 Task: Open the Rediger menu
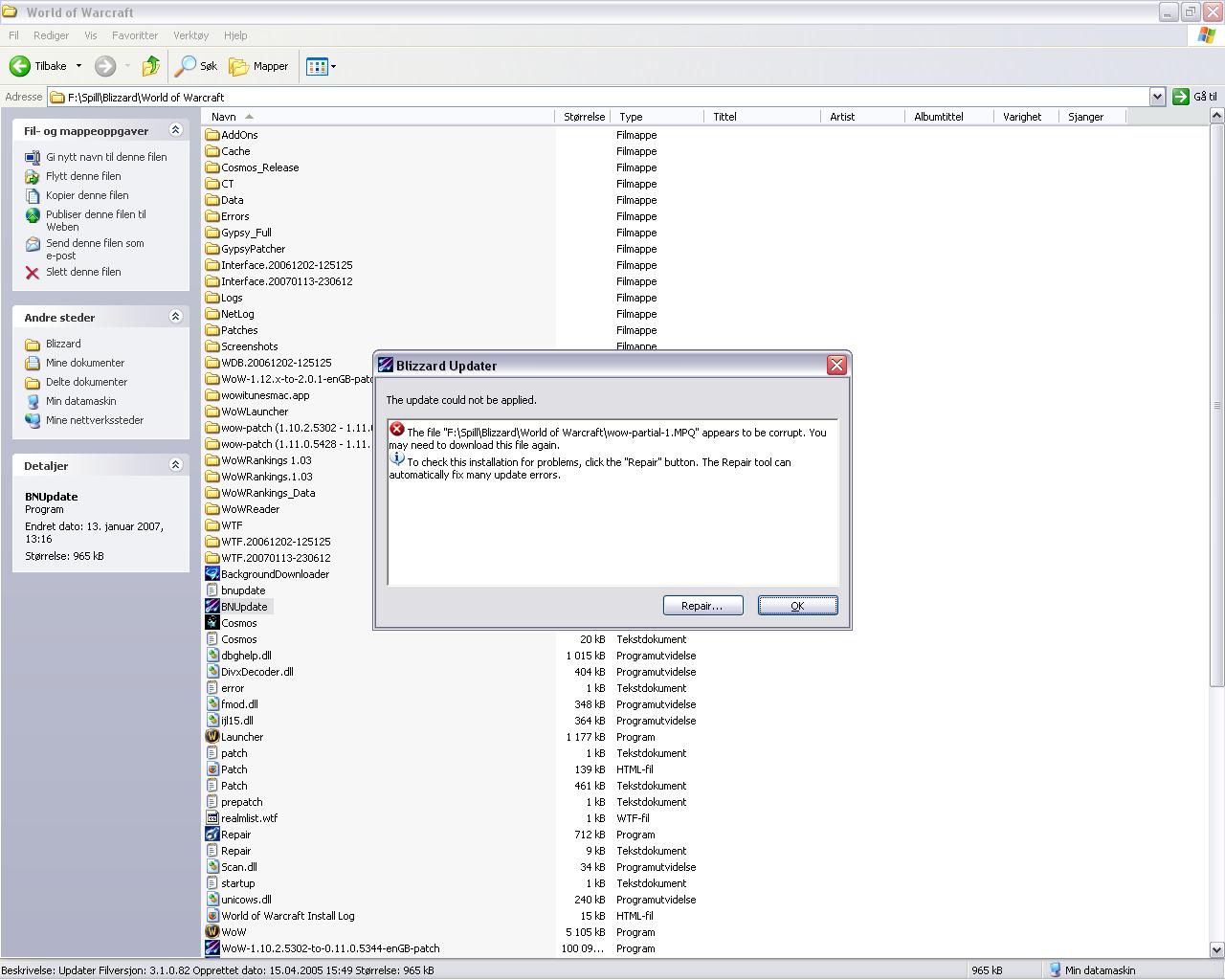(51, 35)
